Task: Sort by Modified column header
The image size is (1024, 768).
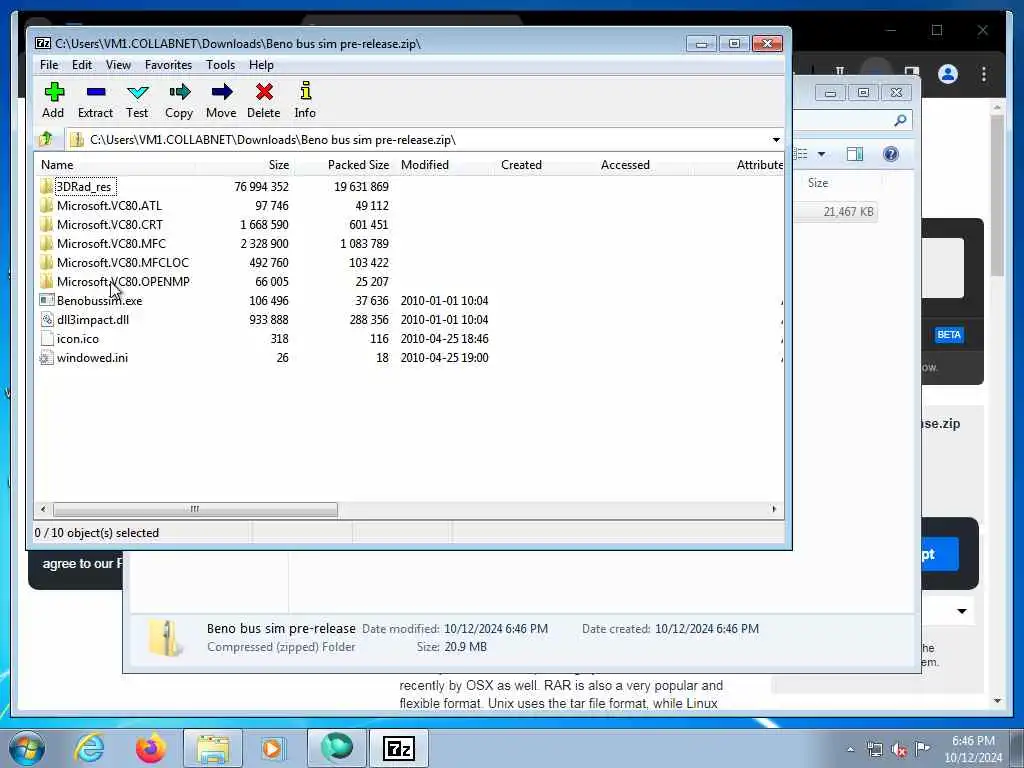Action: pos(445,165)
